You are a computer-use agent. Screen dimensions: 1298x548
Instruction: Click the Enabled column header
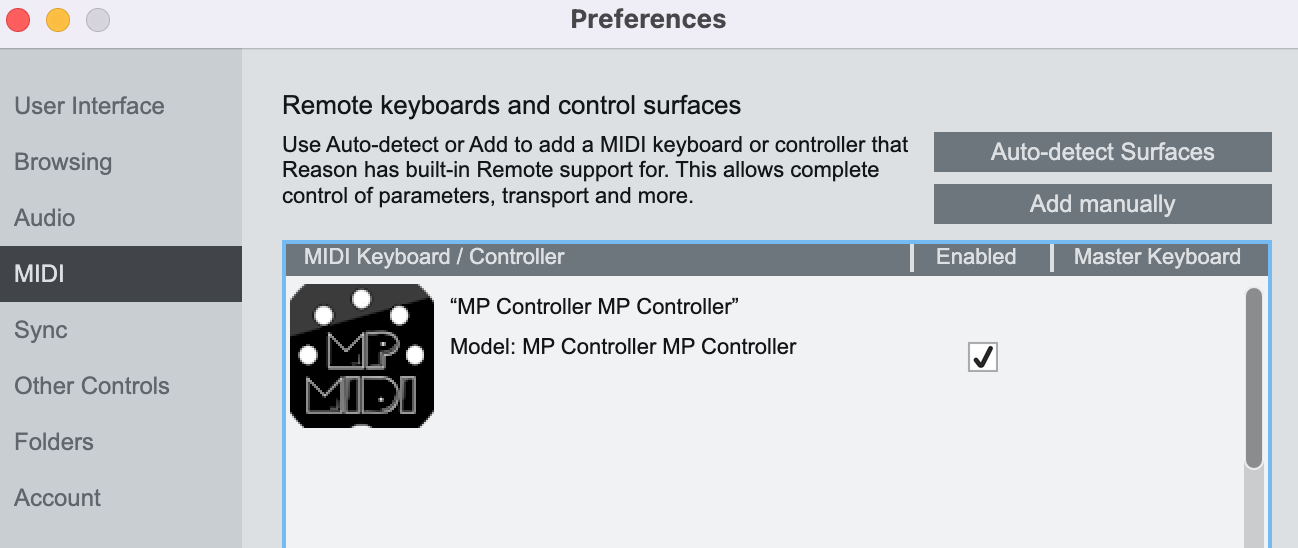pyautogui.click(x=976, y=257)
